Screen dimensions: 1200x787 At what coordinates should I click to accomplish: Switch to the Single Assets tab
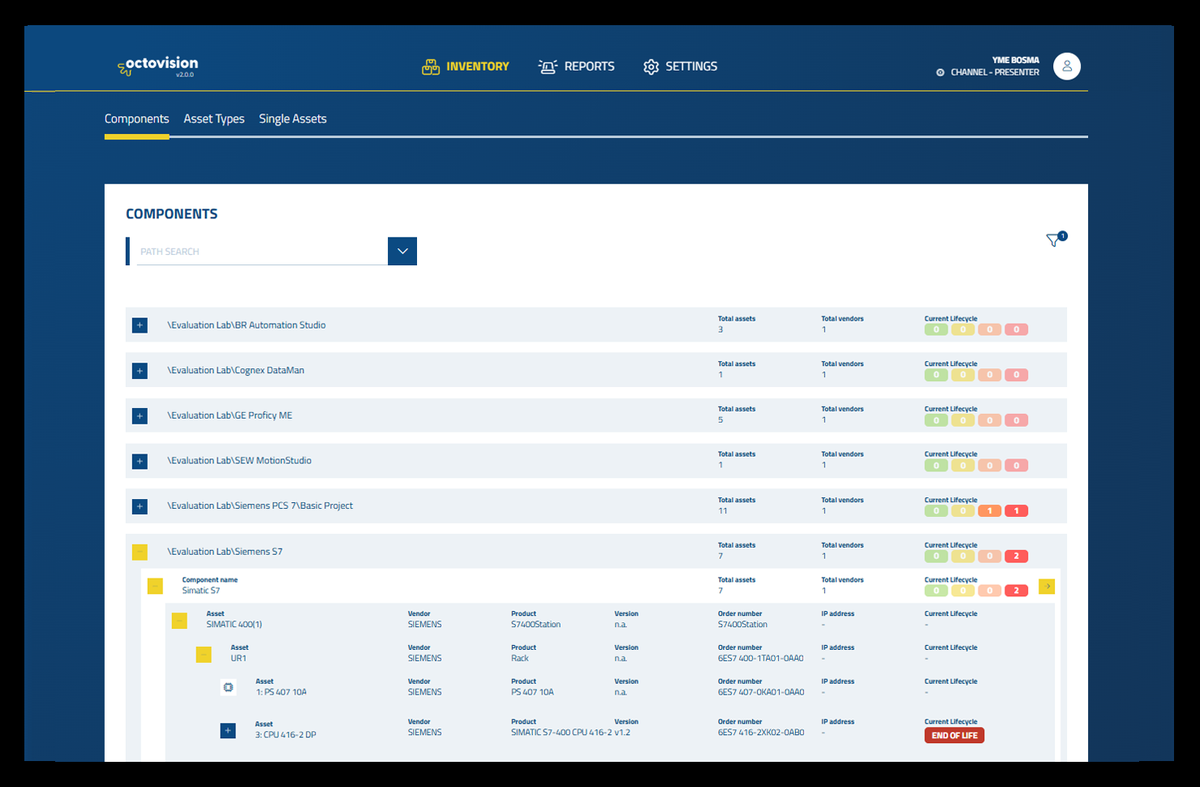coord(293,118)
